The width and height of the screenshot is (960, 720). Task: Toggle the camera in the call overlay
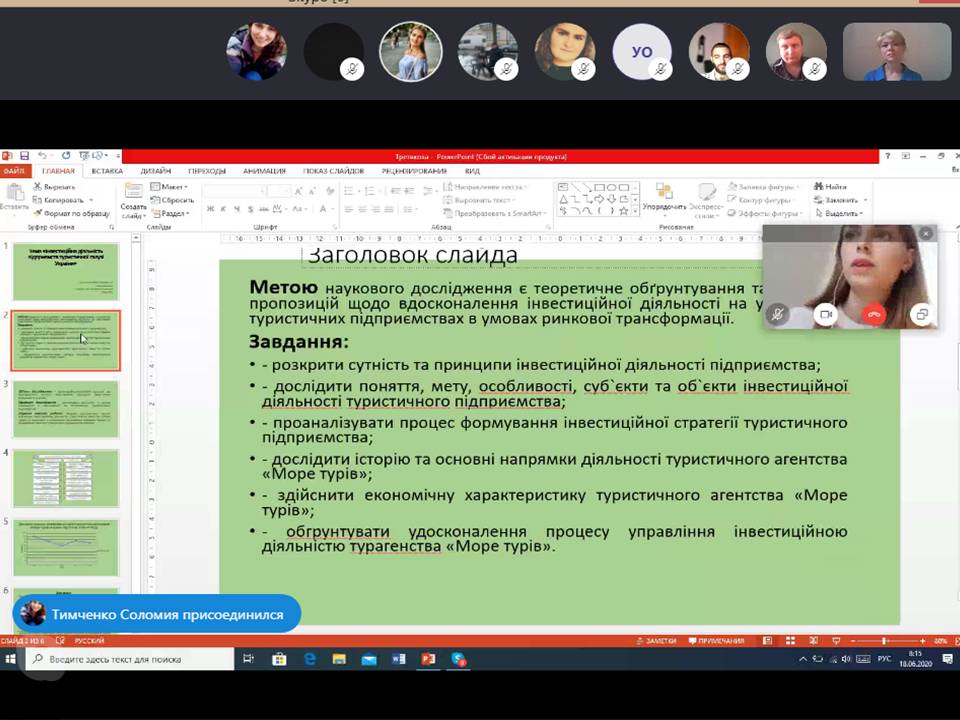[826, 314]
